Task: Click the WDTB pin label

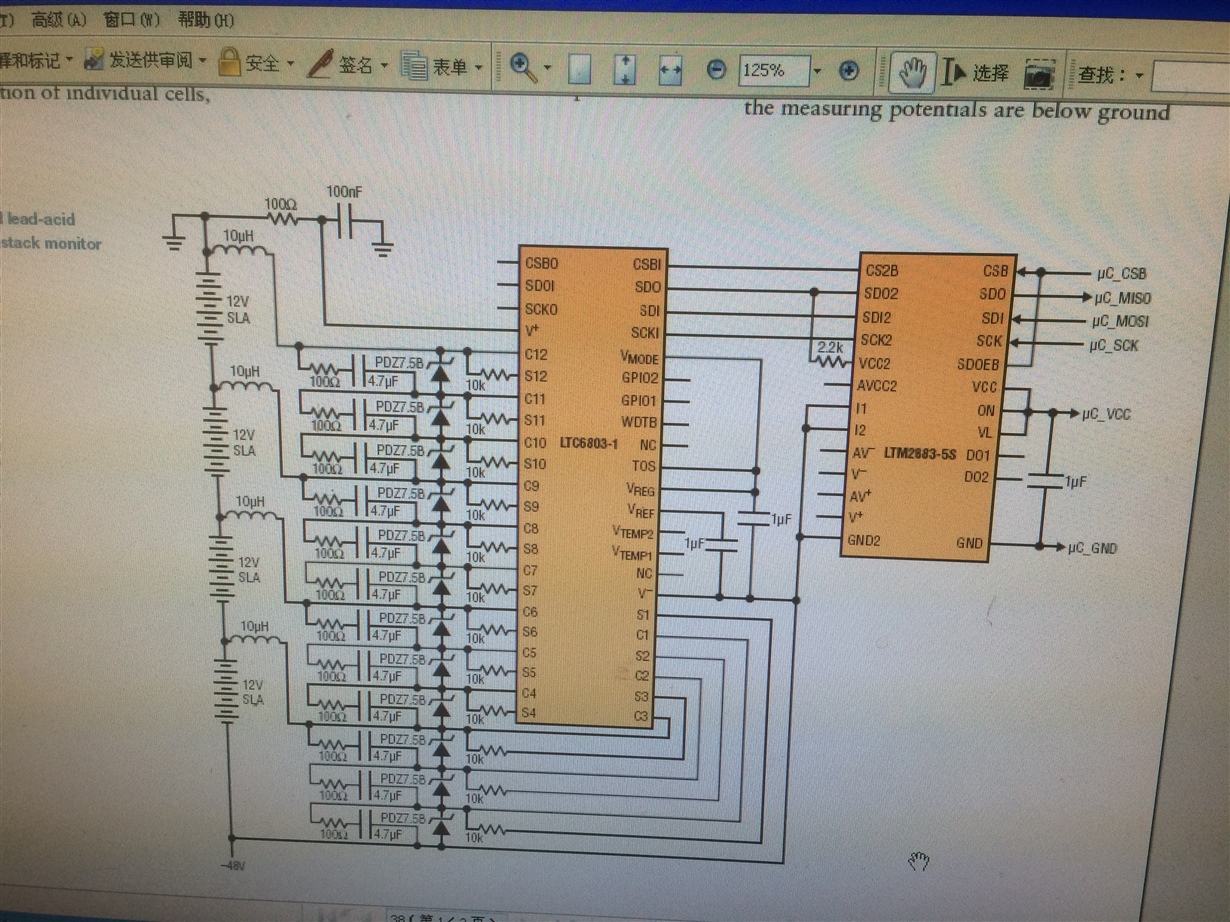Action: [x=640, y=422]
